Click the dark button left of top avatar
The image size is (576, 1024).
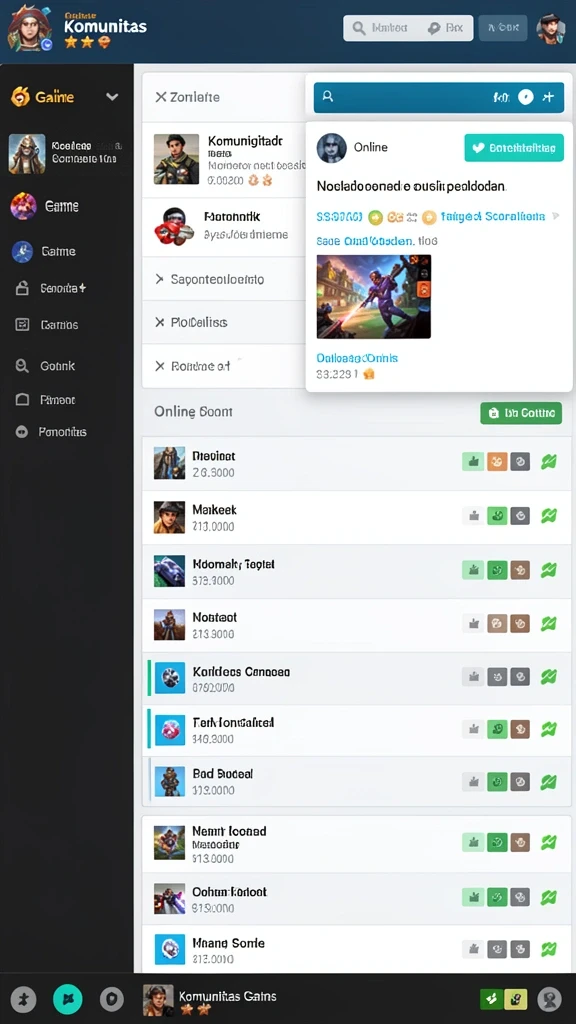(x=503, y=28)
